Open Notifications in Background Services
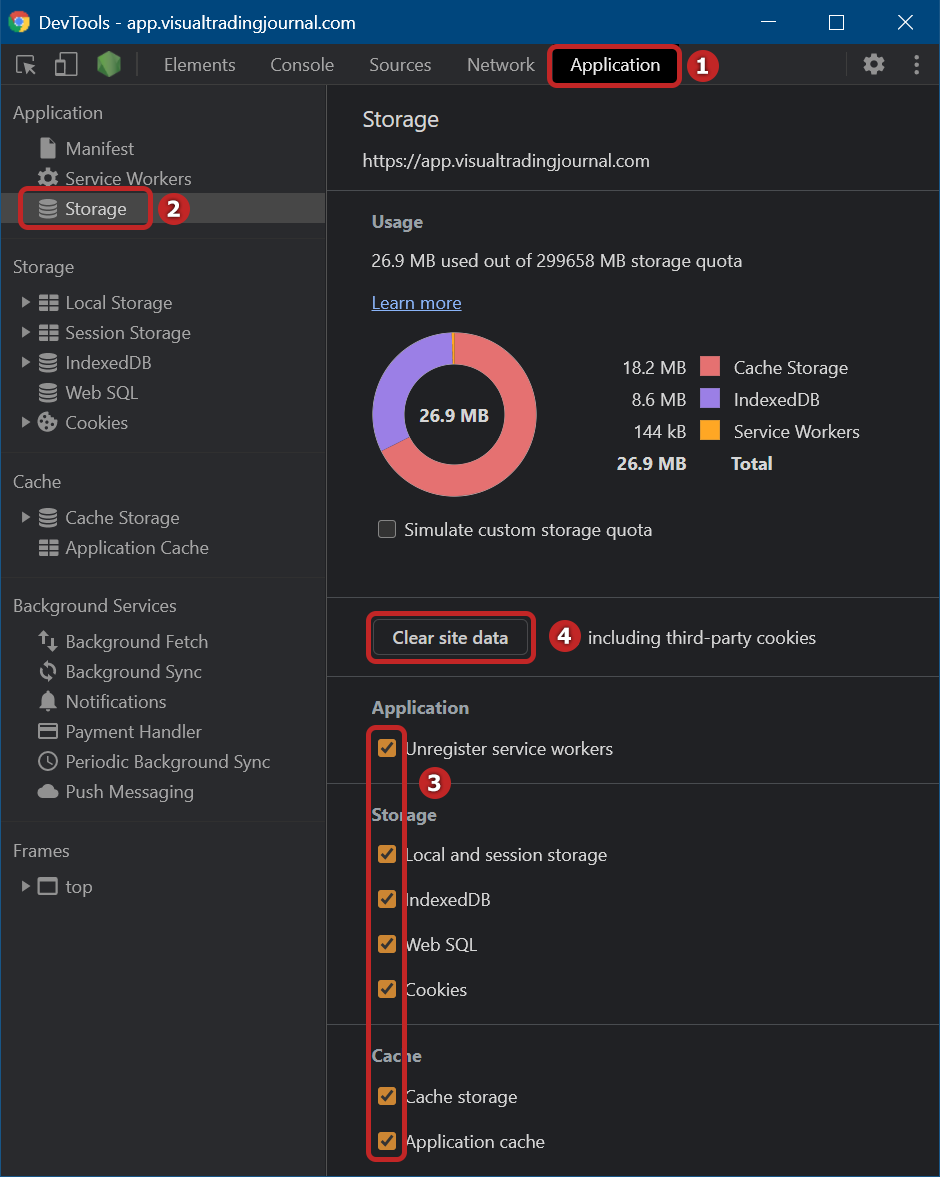 (116, 702)
